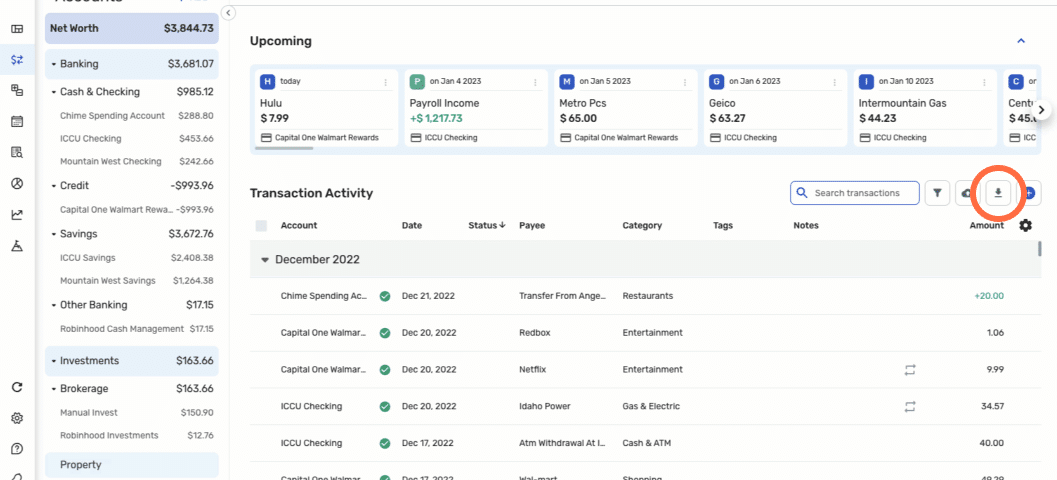Click the transaction list vertical scrollbar

(x=1039, y=248)
